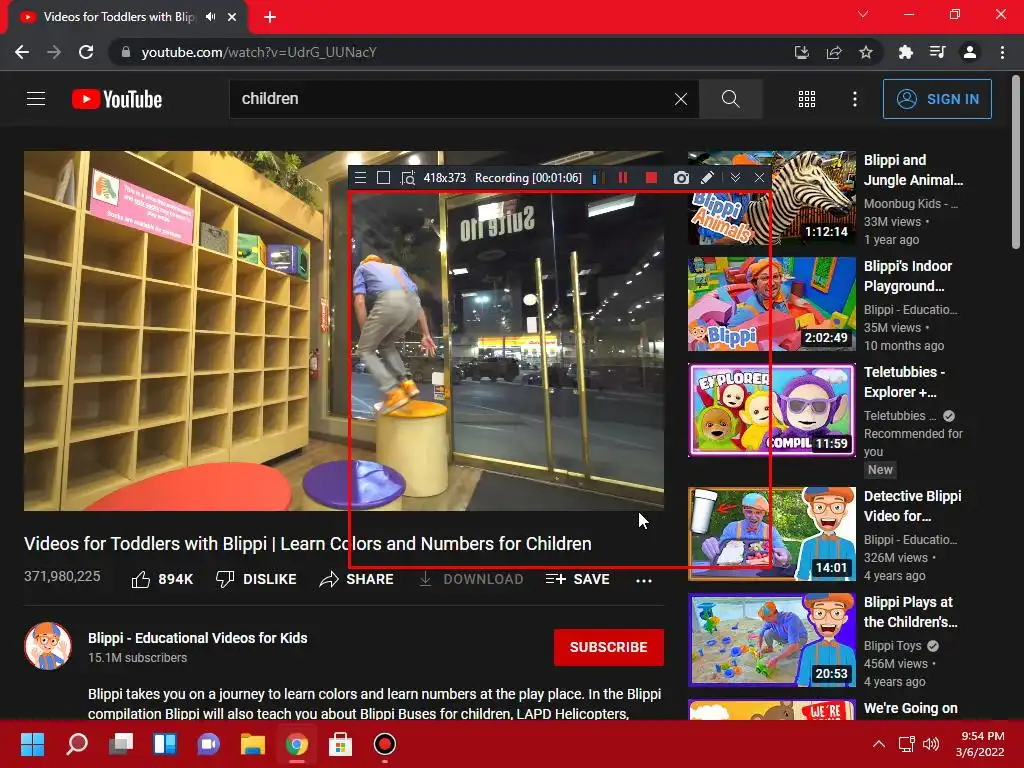Click the video player frame

(344, 331)
